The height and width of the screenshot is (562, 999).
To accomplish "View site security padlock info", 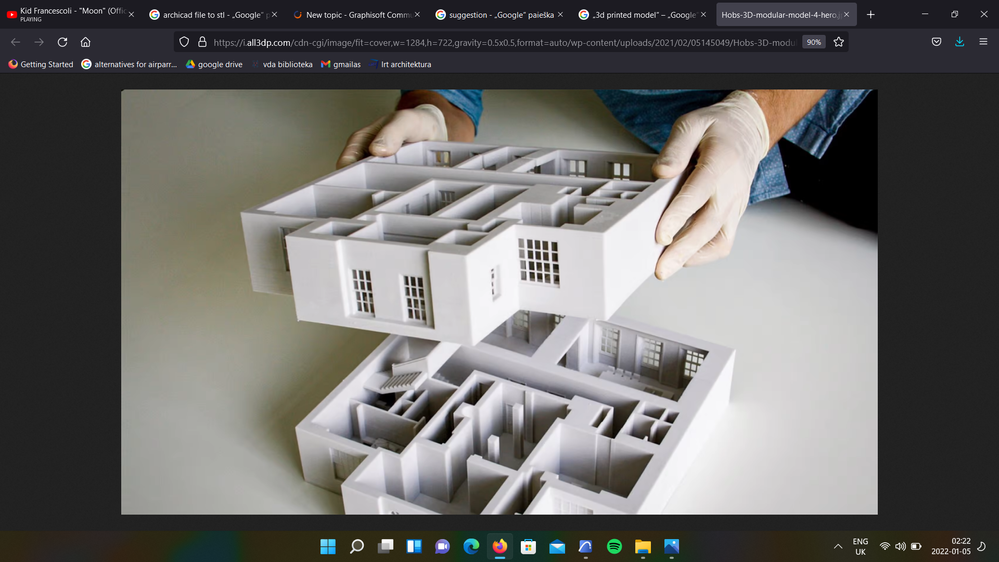I will 202,42.
